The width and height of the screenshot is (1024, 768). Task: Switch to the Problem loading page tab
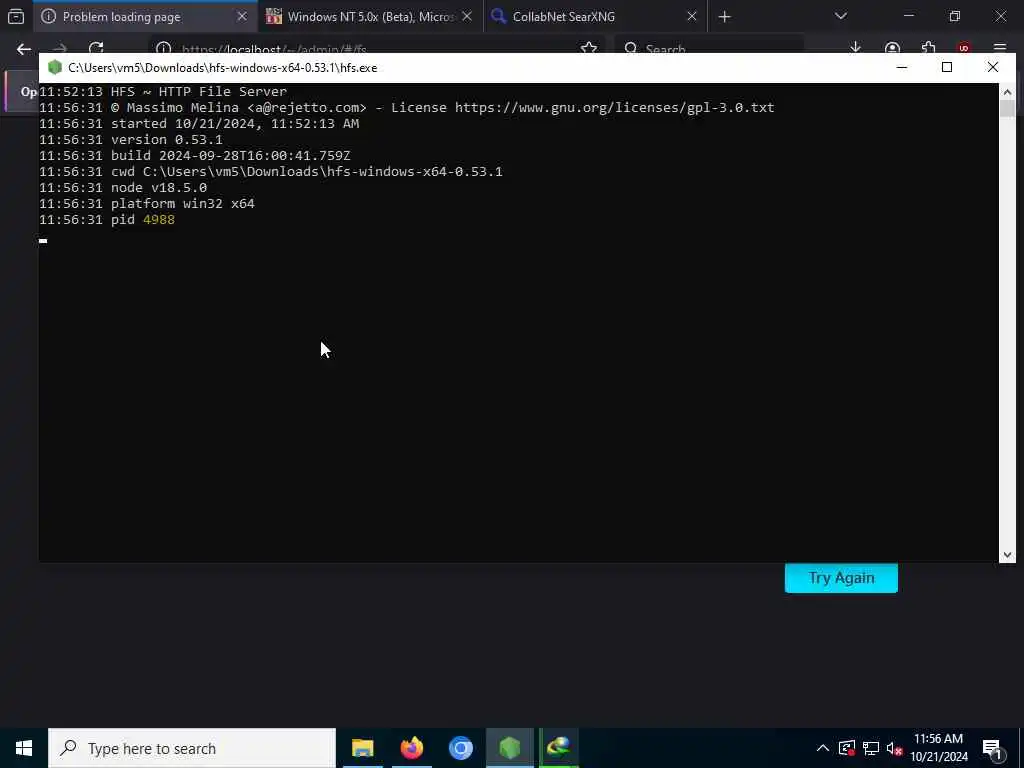pyautogui.click(x=145, y=16)
